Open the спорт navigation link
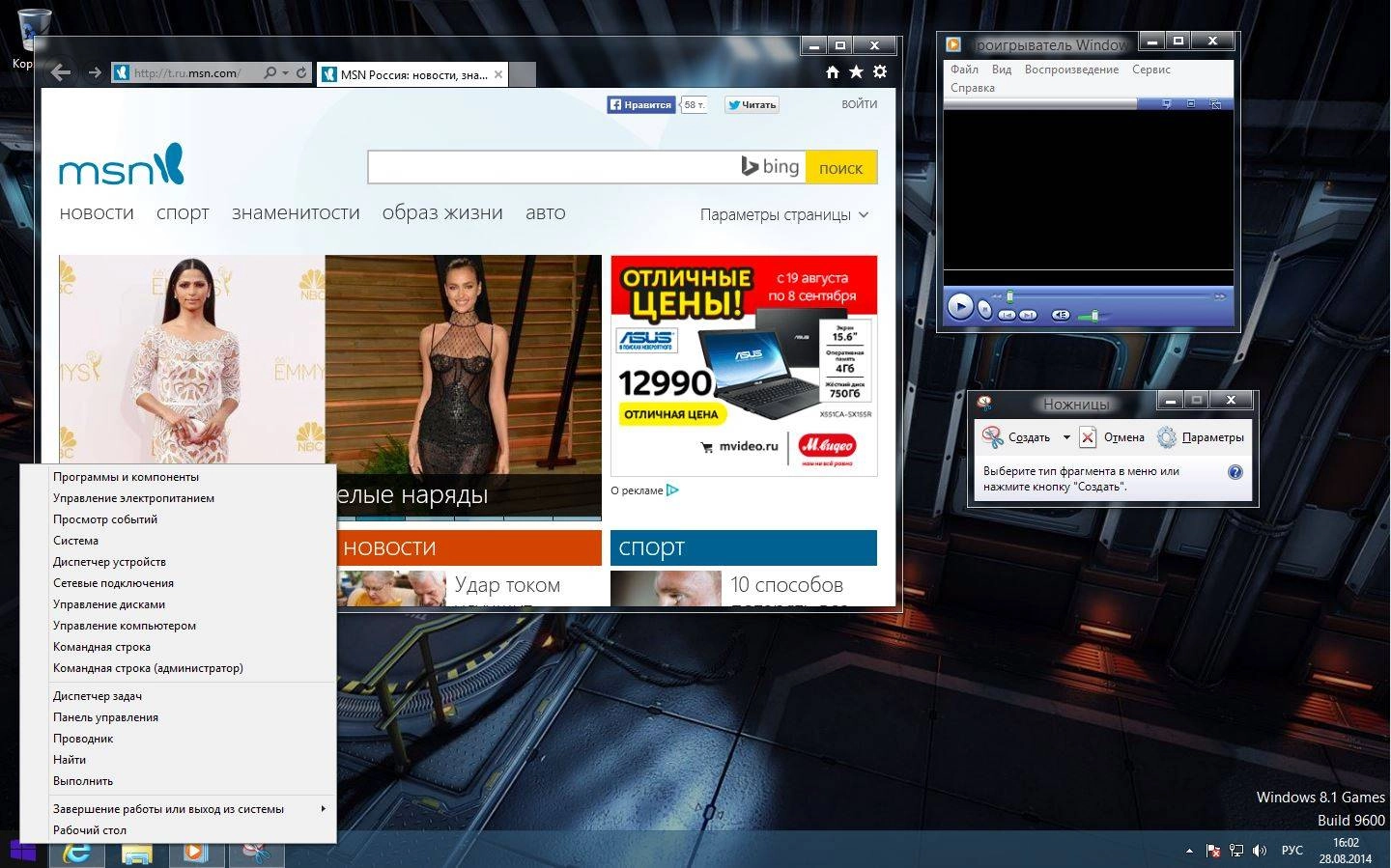 pyautogui.click(x=183, y=212)
